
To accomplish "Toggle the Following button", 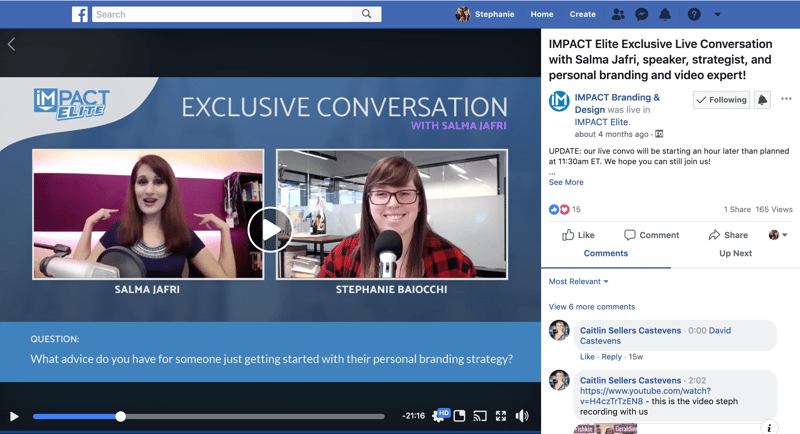I will tap(721, 100).
